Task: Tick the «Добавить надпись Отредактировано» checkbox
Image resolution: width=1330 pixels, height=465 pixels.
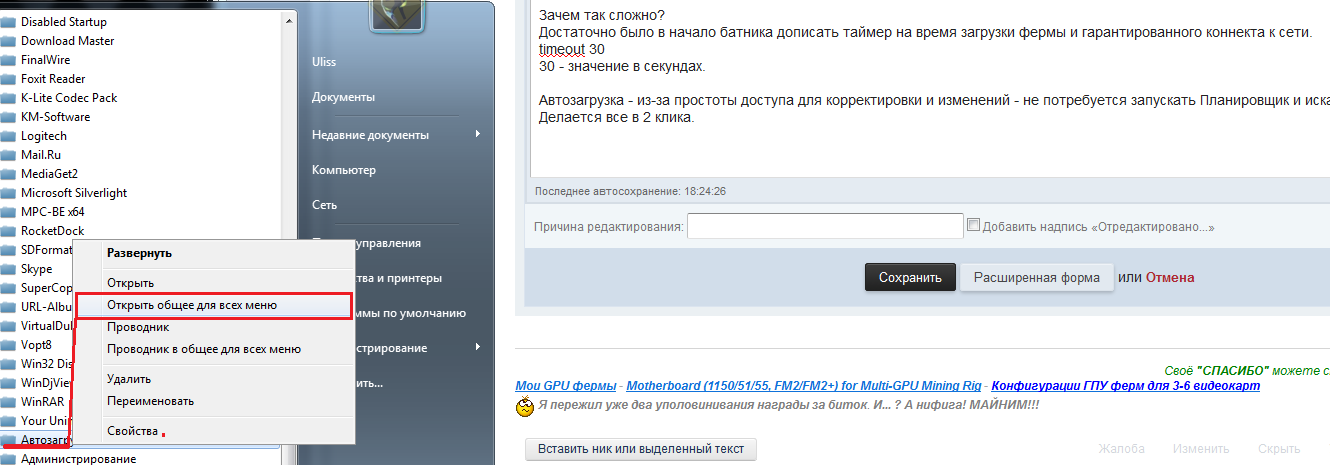Action: pyautogui.click(x=974, y=226)
